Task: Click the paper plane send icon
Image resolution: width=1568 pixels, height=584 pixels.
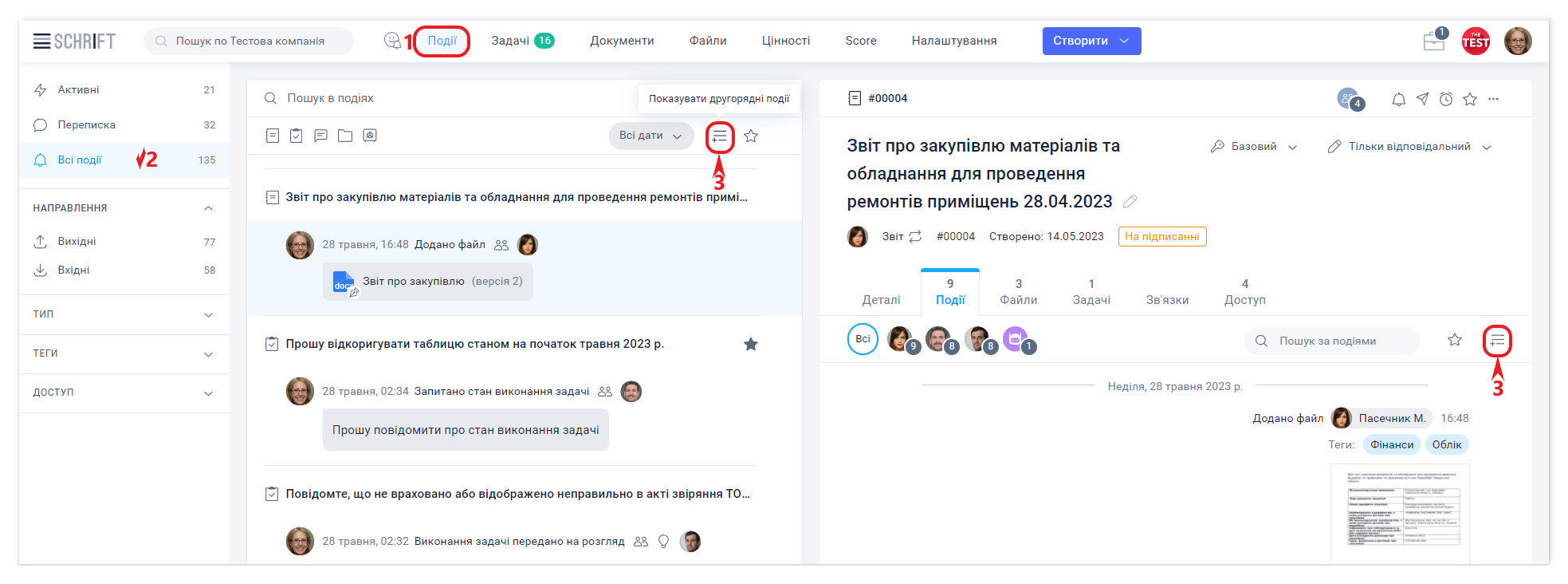Action: coord(1422,99)
